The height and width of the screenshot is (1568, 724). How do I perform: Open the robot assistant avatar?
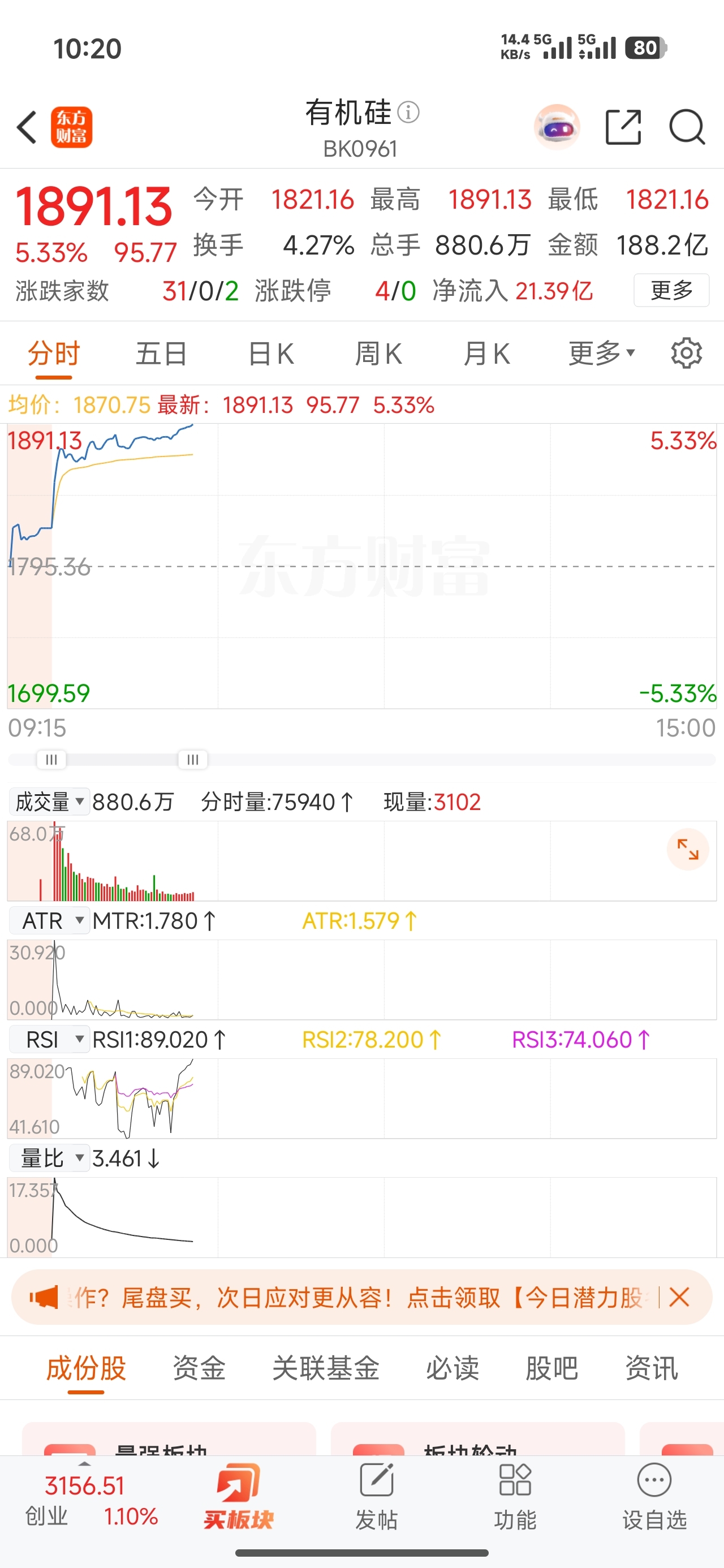(x=557, y=127)
